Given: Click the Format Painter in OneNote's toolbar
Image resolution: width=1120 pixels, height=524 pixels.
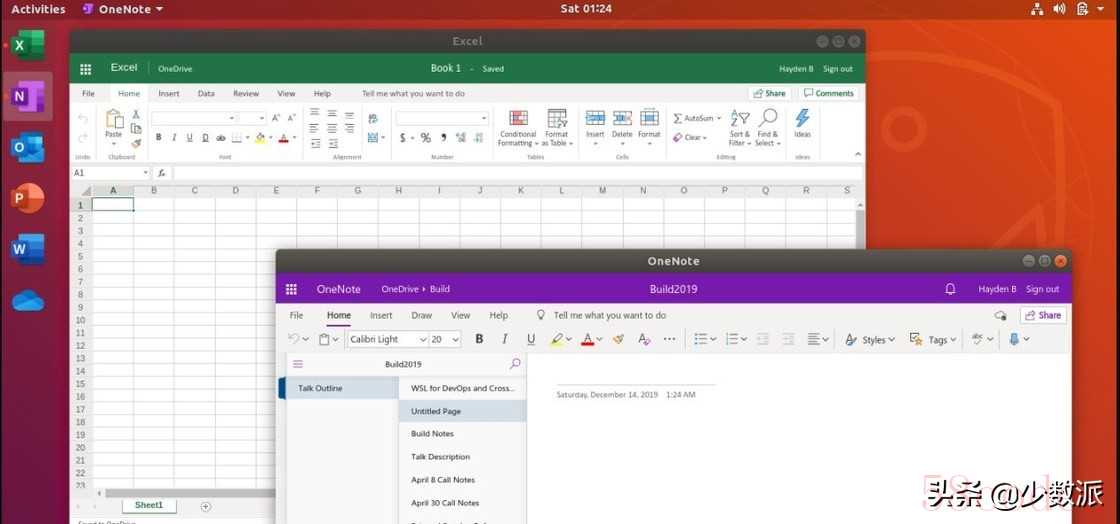Looking at the screenshot, I should pos(619,339).
